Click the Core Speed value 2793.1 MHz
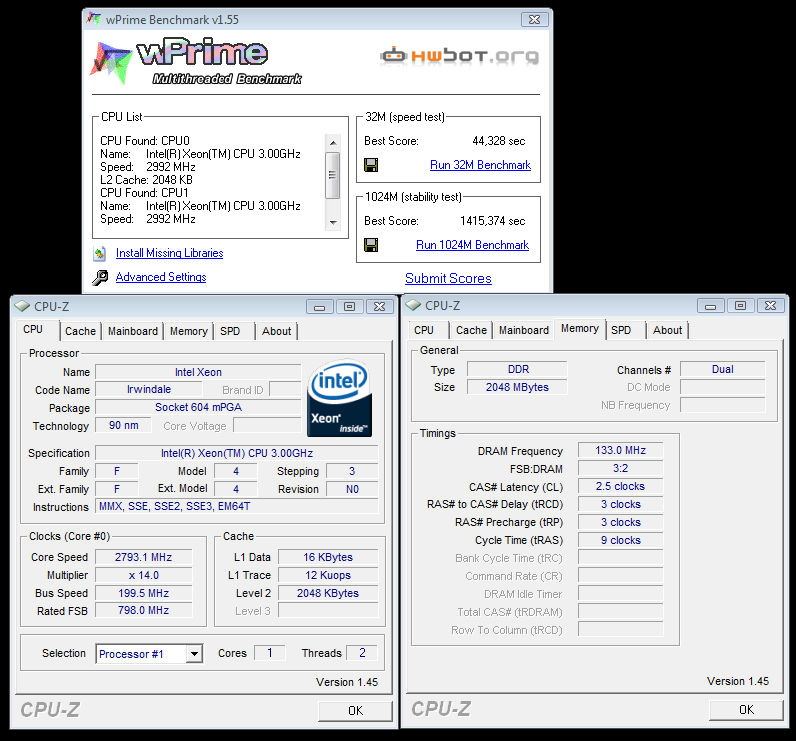The height and width of the screenshot is (741, 796). click(144, 557)
